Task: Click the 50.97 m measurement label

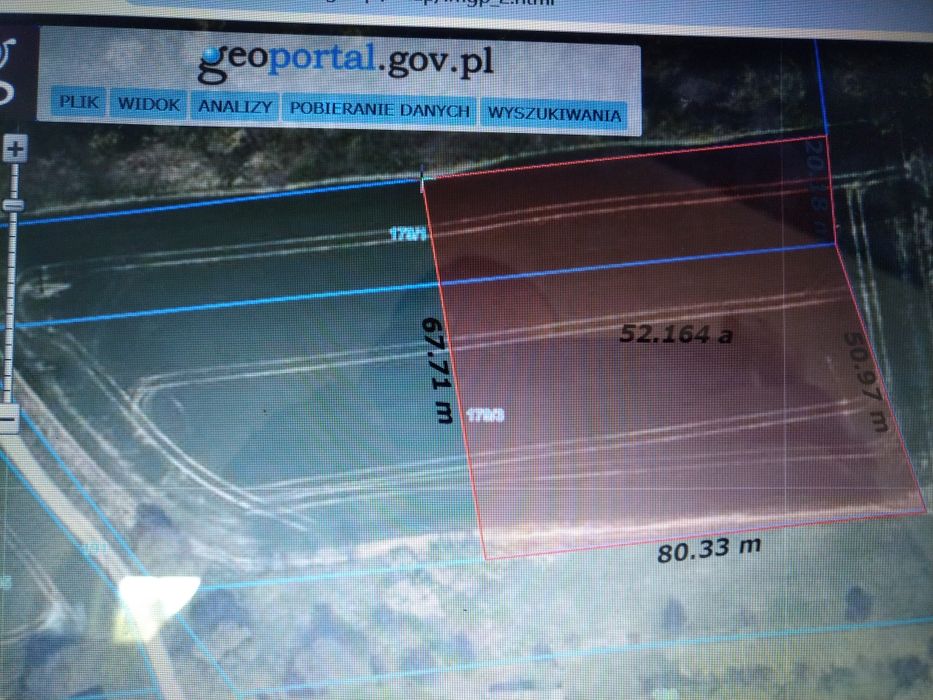Action: point(866,382)
